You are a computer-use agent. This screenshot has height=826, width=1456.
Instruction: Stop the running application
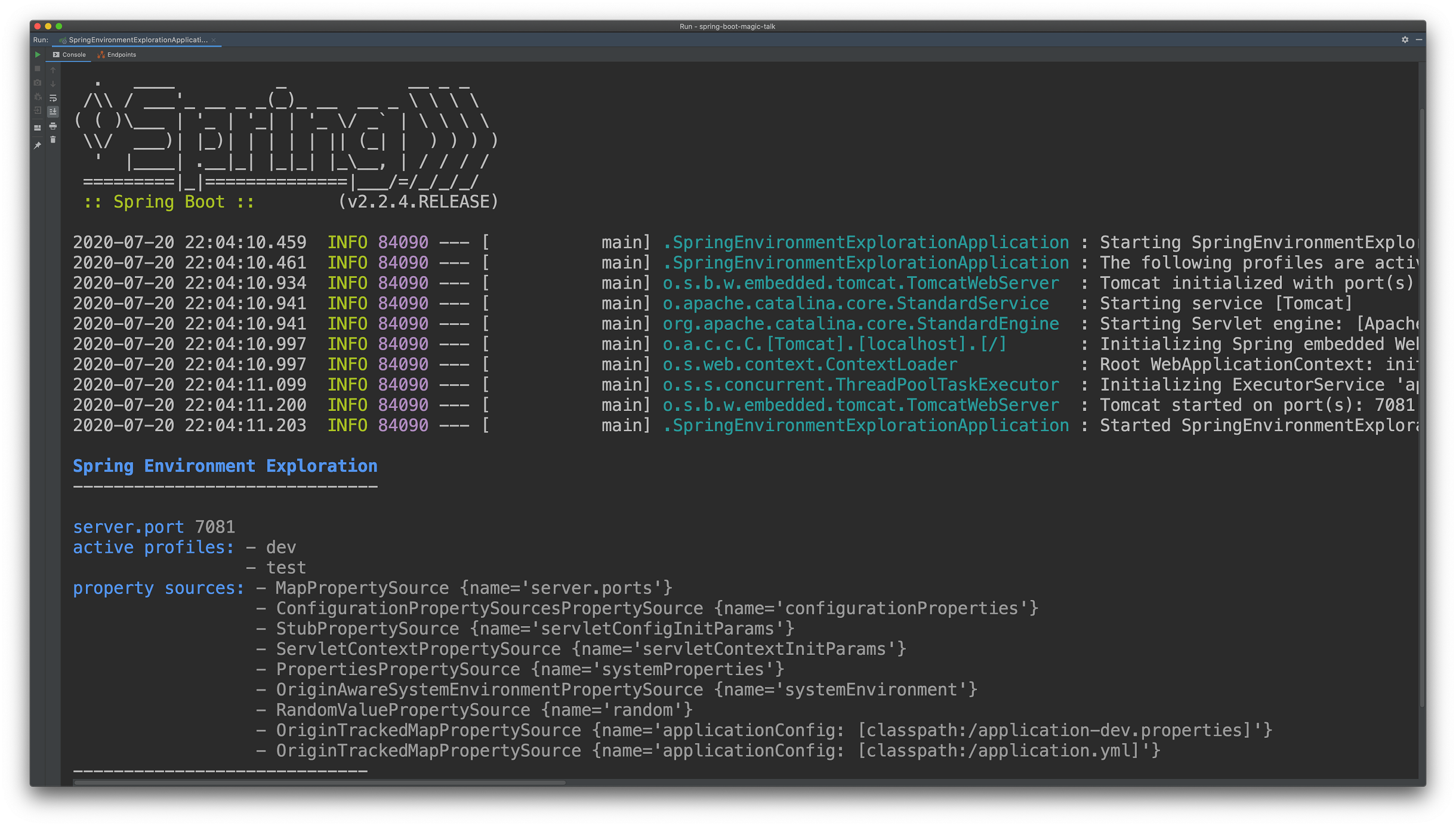[x=38, y=69]
